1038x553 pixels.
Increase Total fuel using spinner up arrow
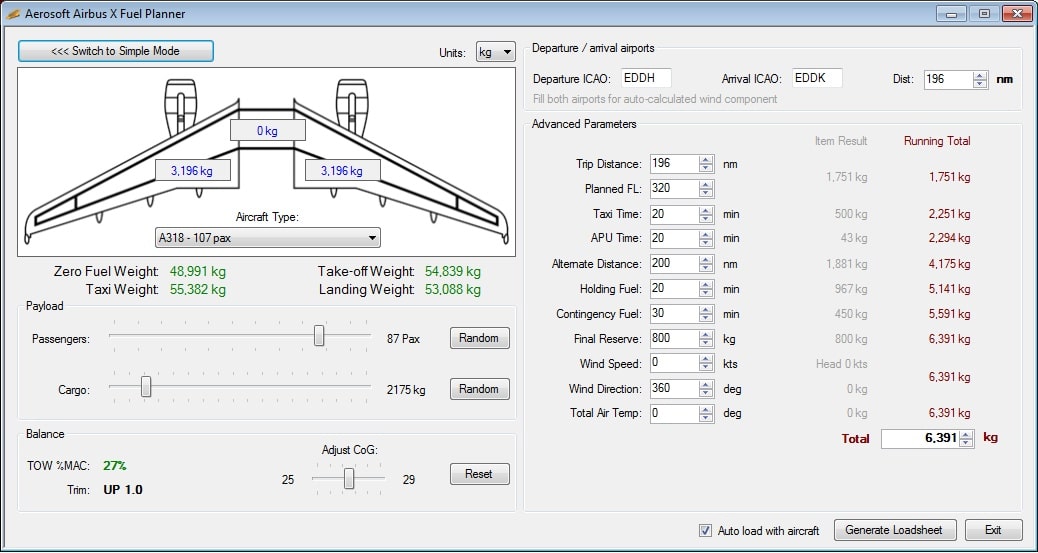966,434
